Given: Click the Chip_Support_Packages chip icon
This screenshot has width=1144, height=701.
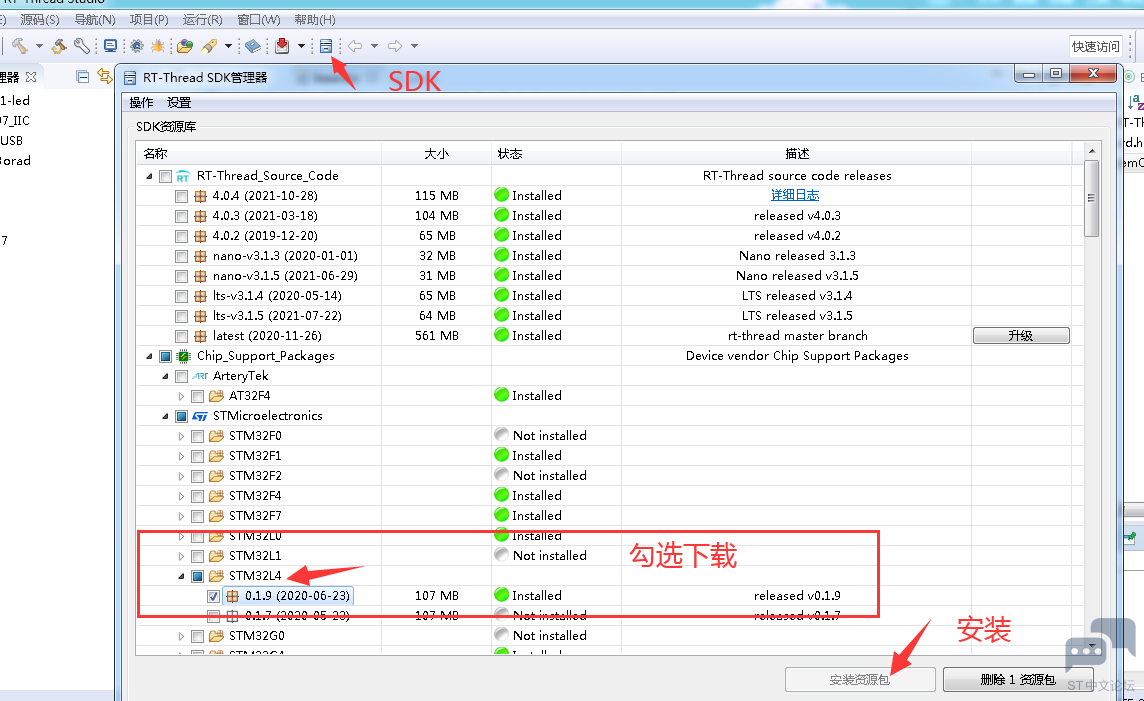Looking at the screenshot, I should coord(183,356).
